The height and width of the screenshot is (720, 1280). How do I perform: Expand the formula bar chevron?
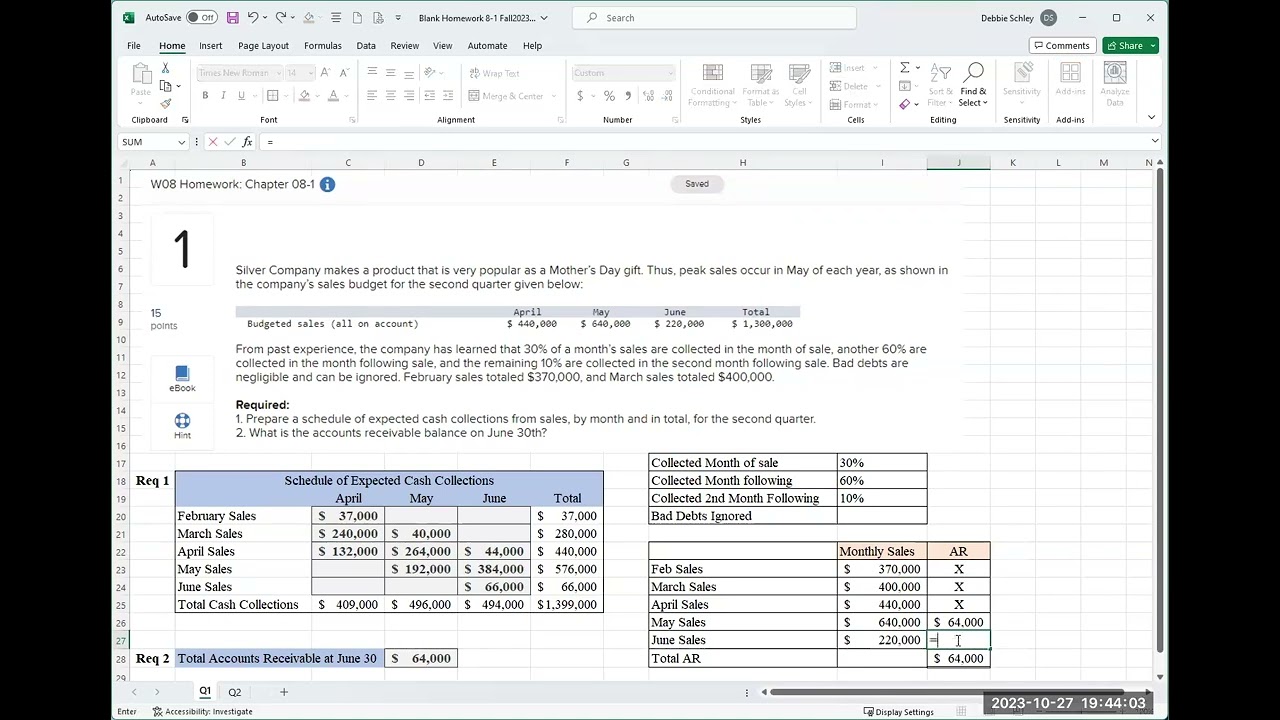coord(1154,142)
